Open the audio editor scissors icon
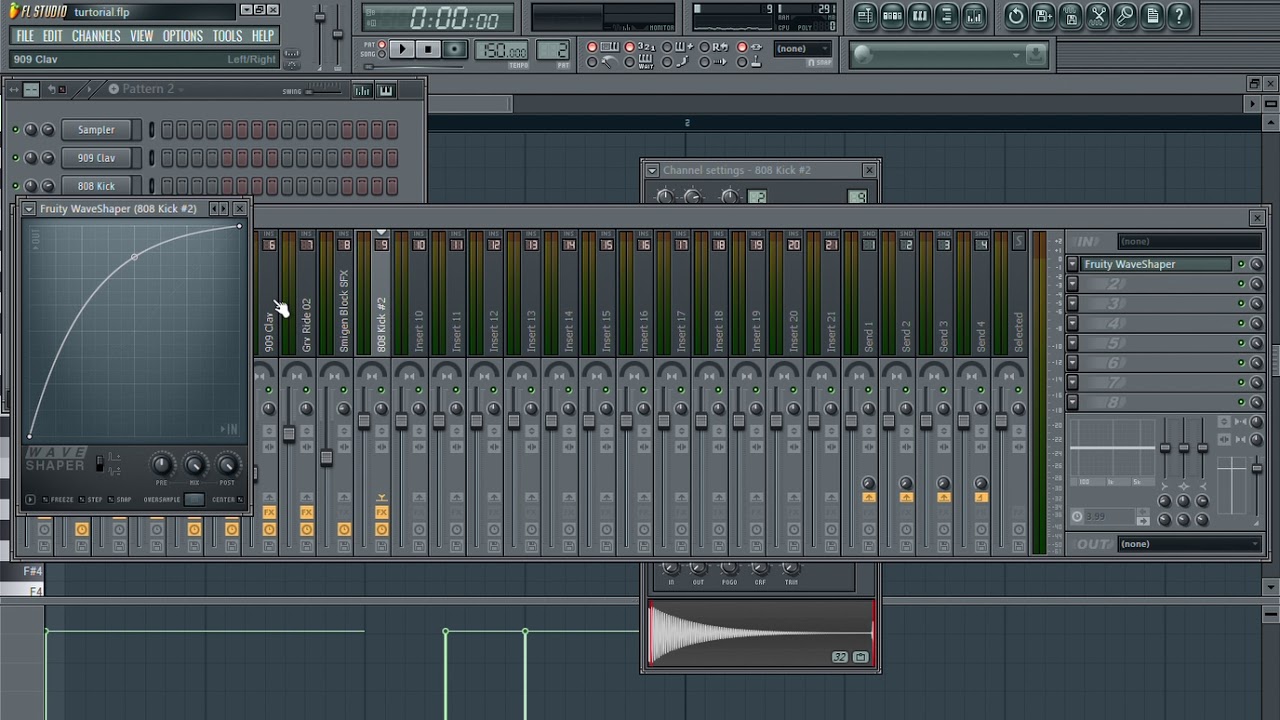This screenshot has height=720, width=1280. (1098, 15)
